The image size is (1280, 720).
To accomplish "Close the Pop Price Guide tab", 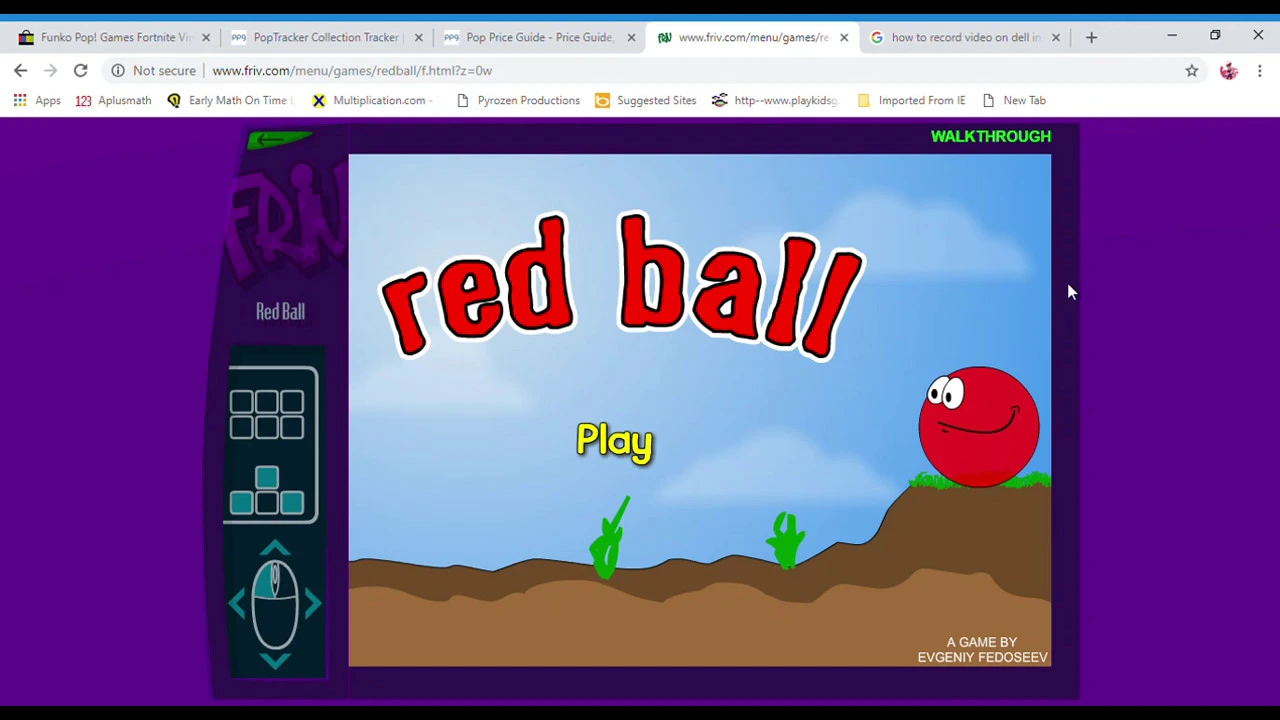I will pyautogui.click(x=631, y=37).
